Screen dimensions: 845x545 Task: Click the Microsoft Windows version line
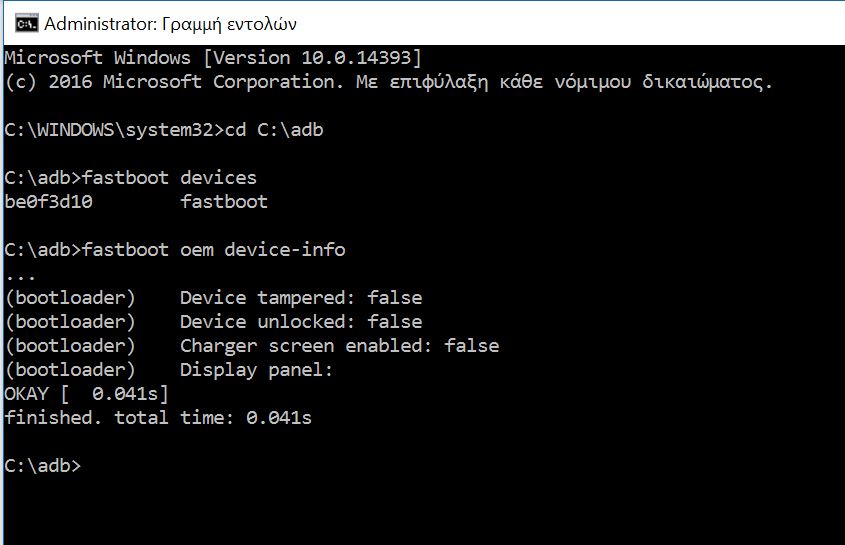[213, 57]
